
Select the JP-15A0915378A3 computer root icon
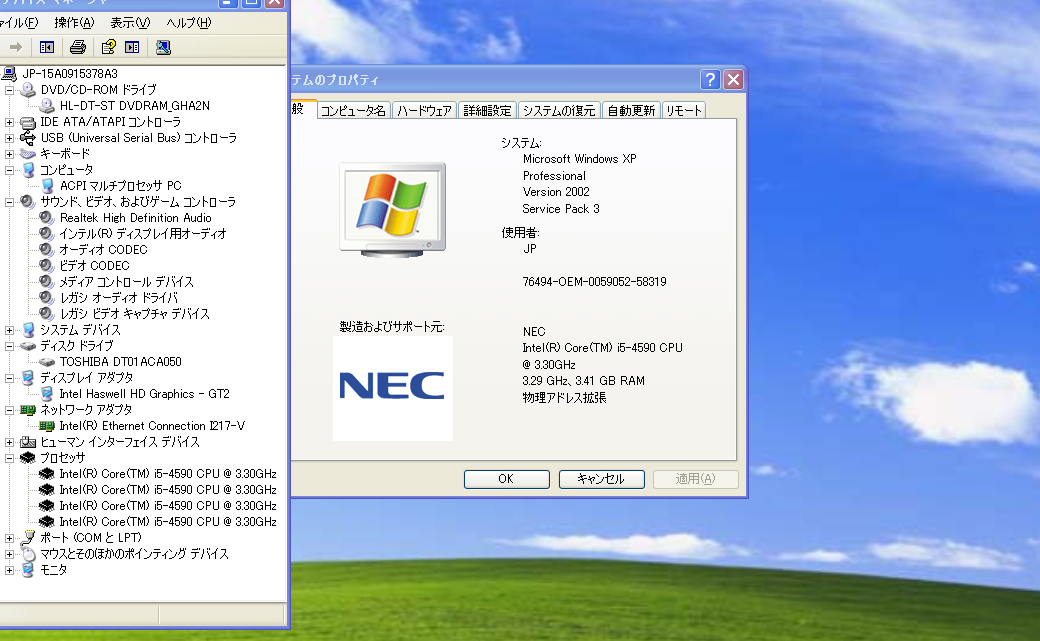pos(9,73)
